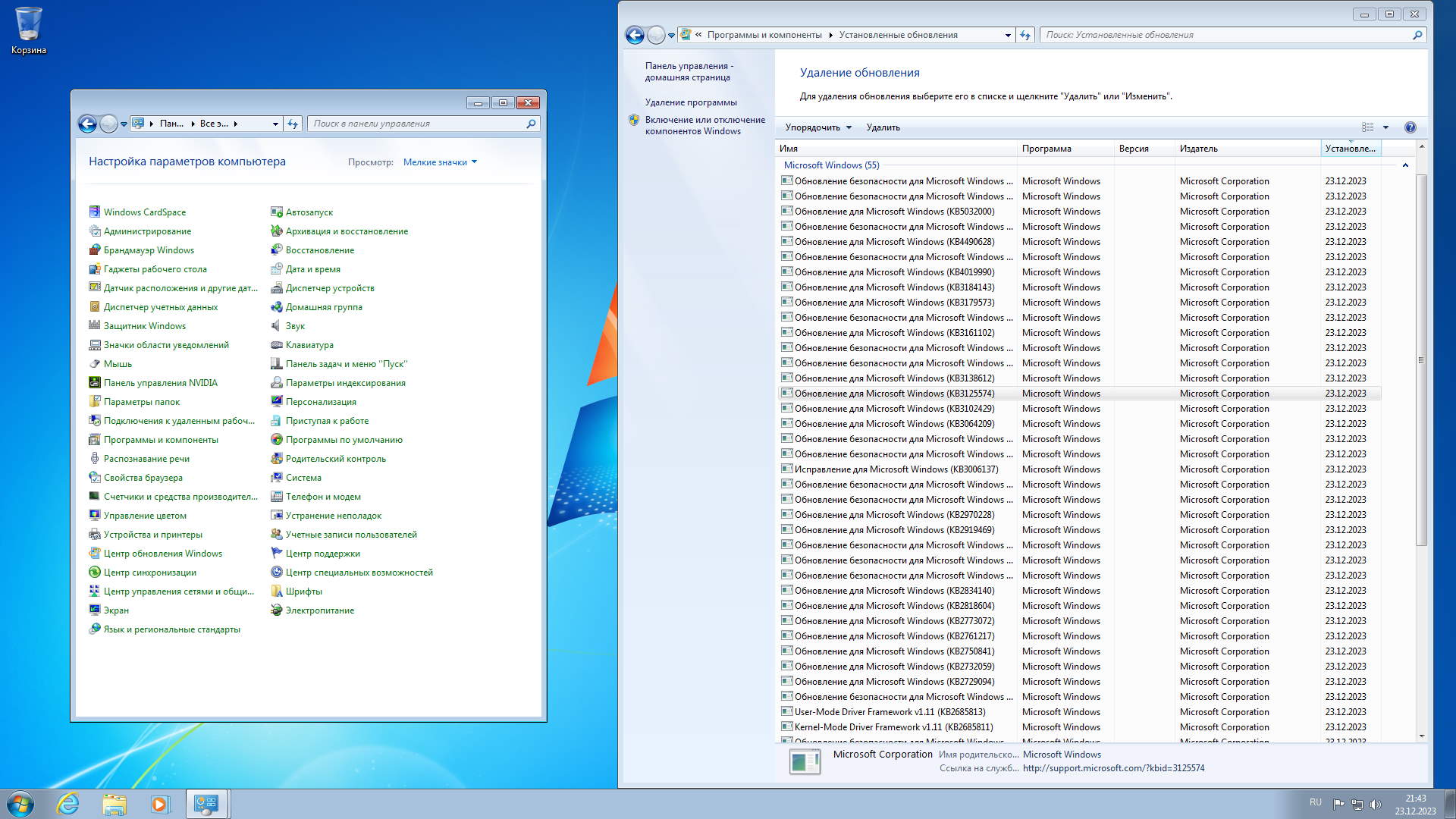The height and width of the screenshot is (819, 1456).
Task: Click the taskbar volume speaker icon
Action: pyautogui.click(x=1376, y=804)
